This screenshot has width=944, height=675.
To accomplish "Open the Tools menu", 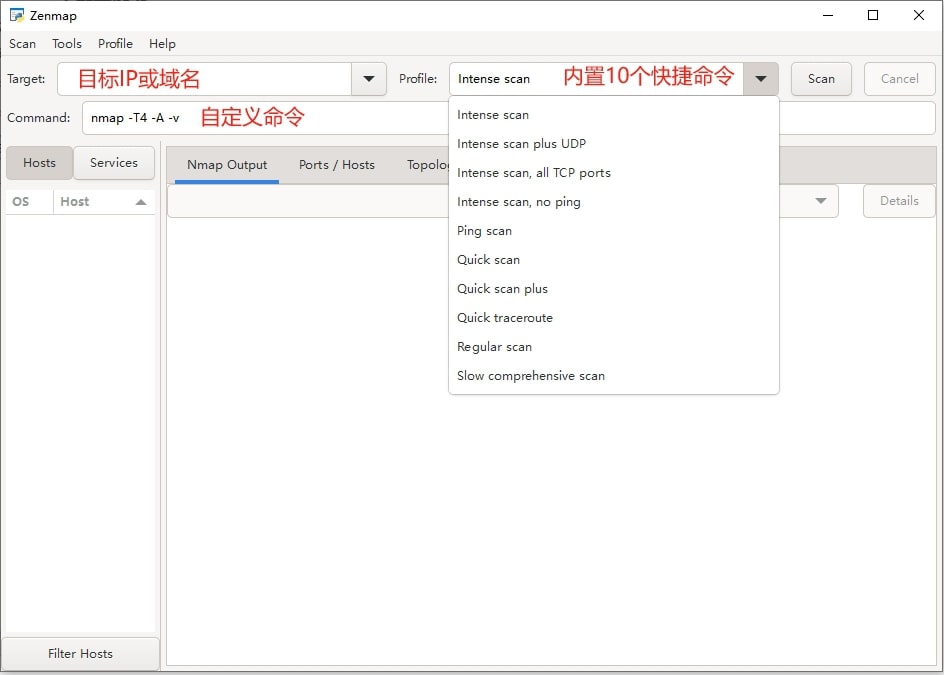I will point(67,44).
